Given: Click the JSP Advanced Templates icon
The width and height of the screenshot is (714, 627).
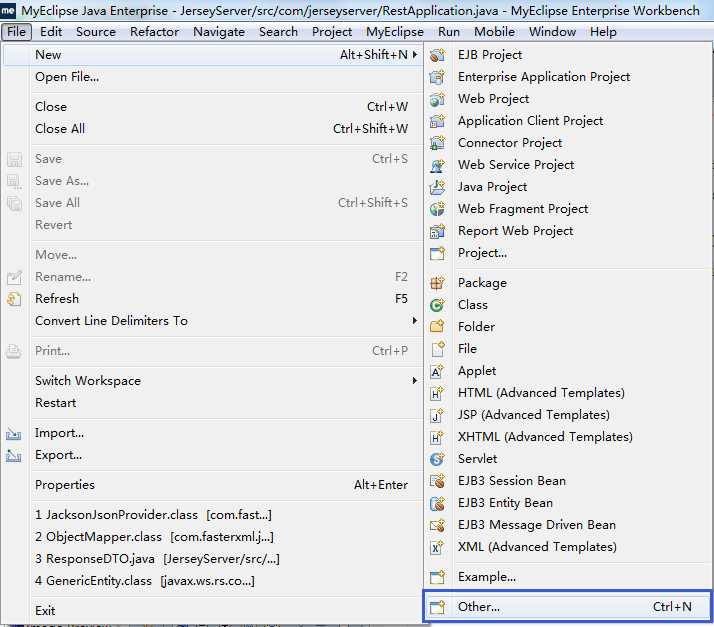Looking at the screenshot, I should [437, 415].
